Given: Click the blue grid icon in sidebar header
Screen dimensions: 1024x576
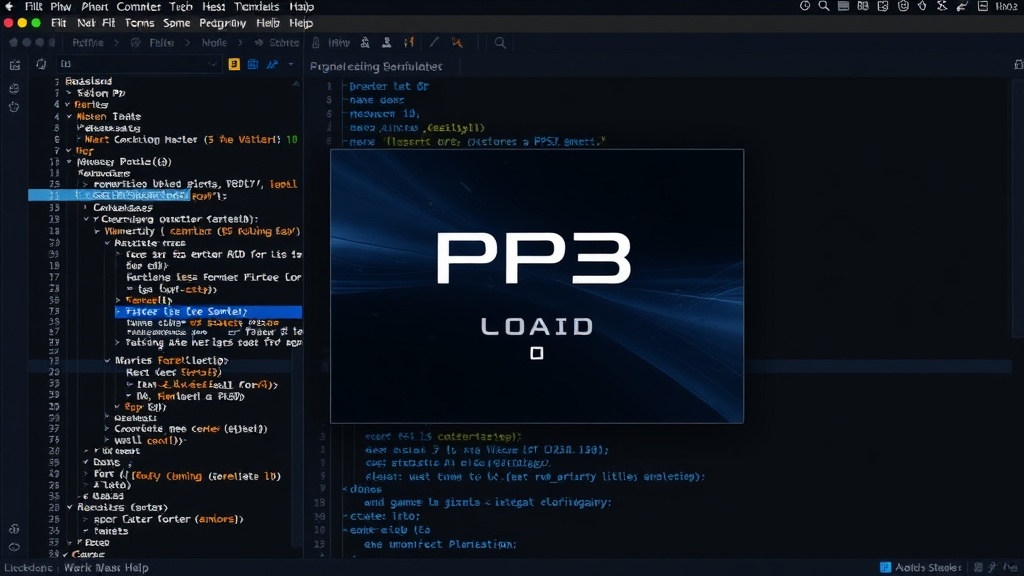Looking at the screenshot, I should pos(253,64).
